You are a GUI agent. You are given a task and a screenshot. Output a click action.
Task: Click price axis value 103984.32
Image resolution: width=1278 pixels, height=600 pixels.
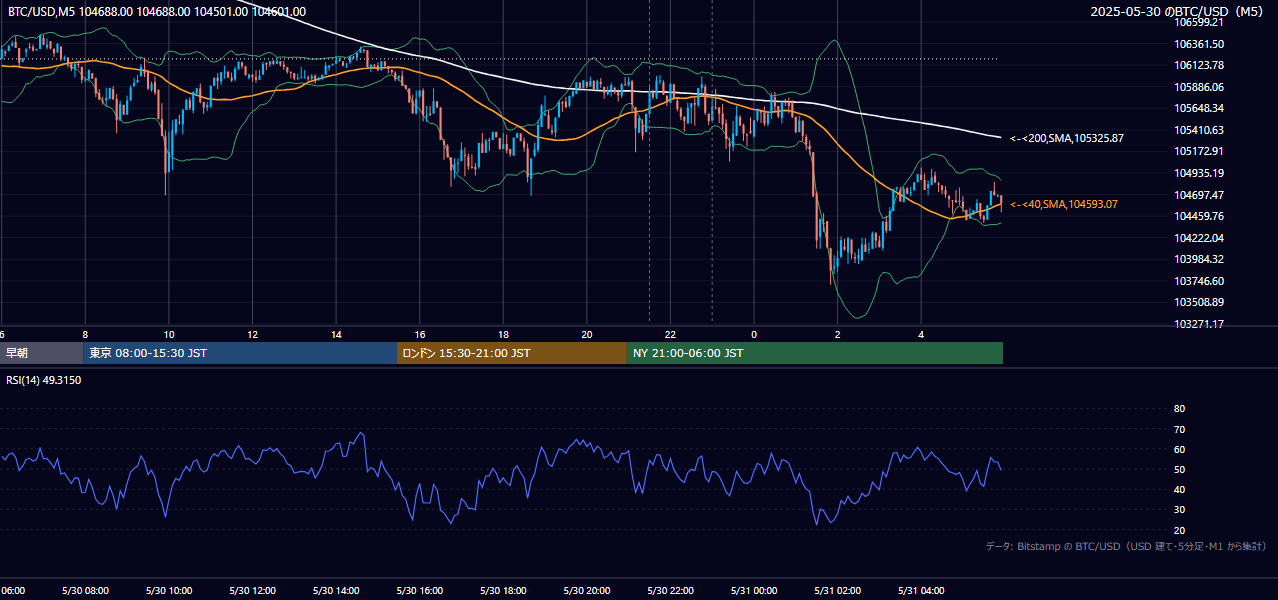click(1198, 259)
